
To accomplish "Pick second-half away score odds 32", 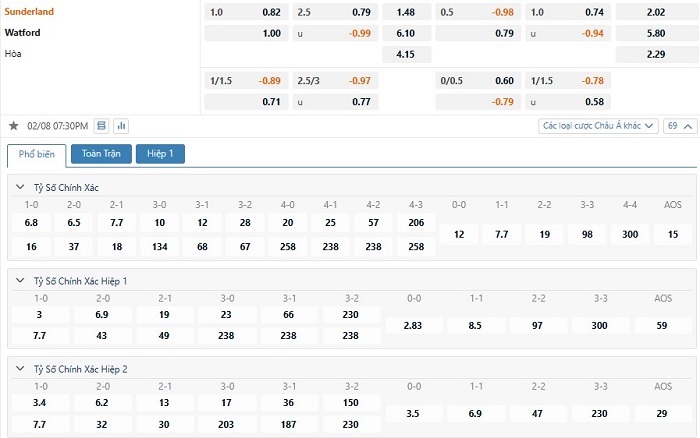I will pos(102,424).
